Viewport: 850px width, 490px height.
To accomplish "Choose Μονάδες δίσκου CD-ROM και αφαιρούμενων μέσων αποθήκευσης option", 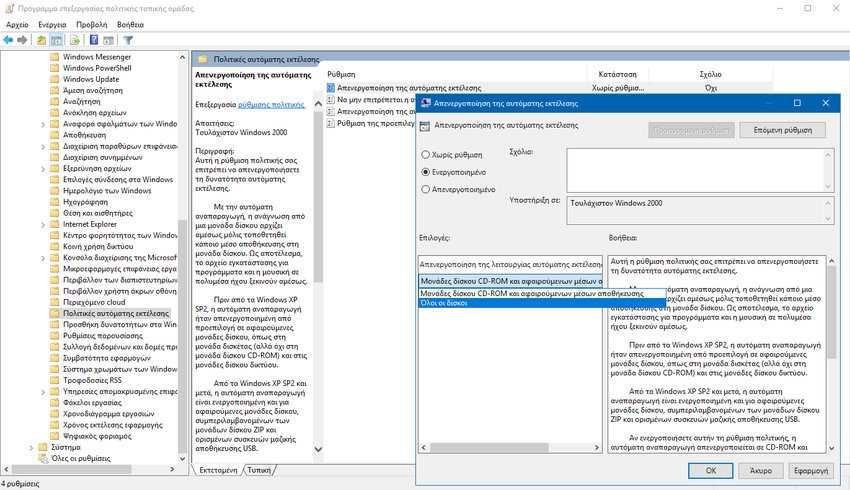I will click(542, 293).
